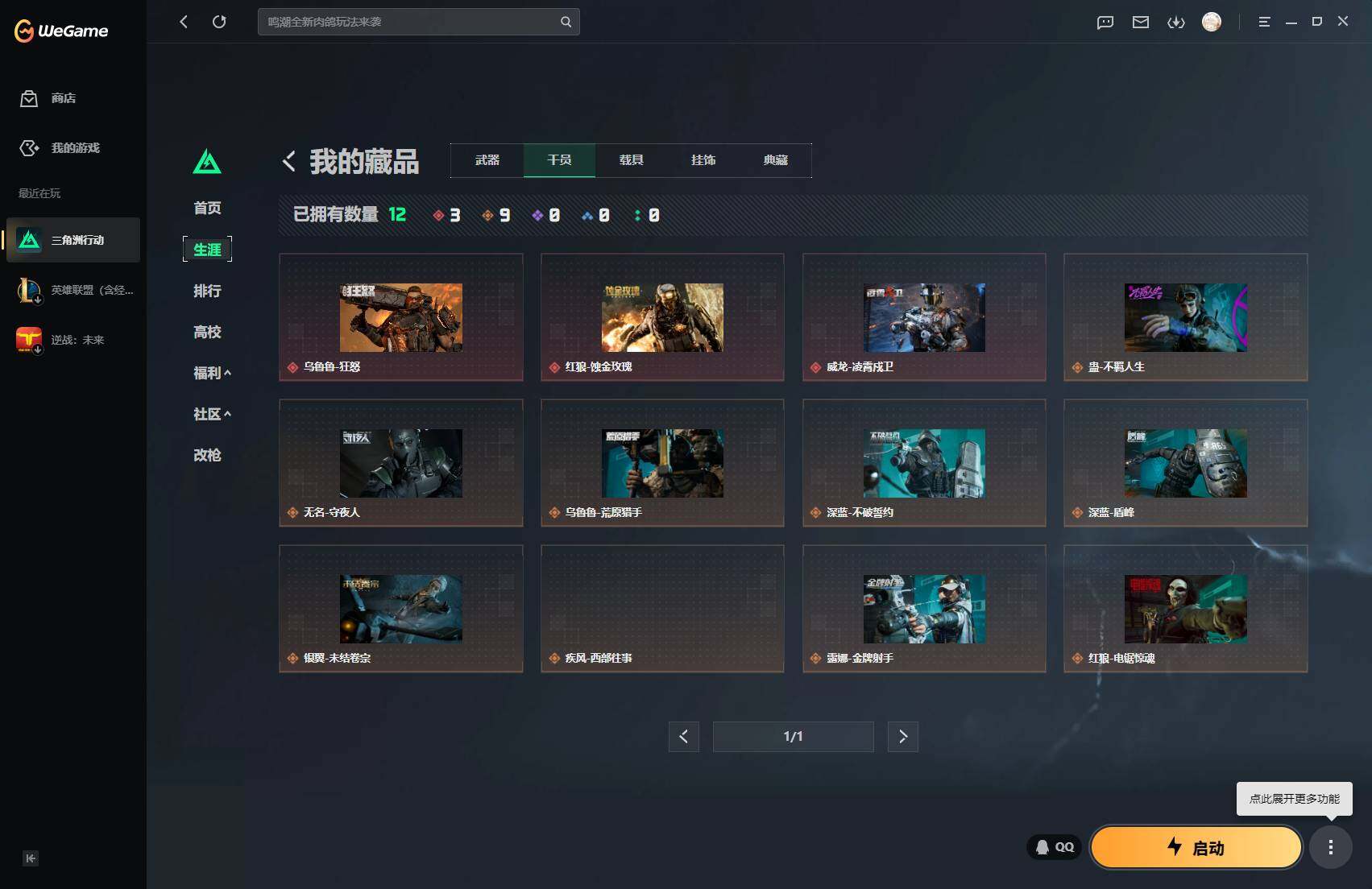Viewport: 1372px width, 889px height.
Task: Collapse the left sidebar
Action: 30,858
